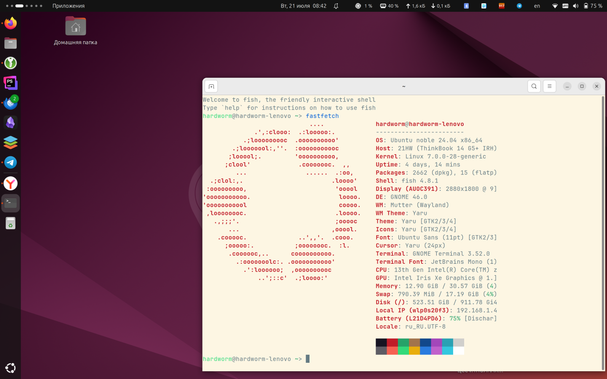Screen dimensions: 607x379
Task: Click the notifications bell in top bar
Action: [336, 6]
